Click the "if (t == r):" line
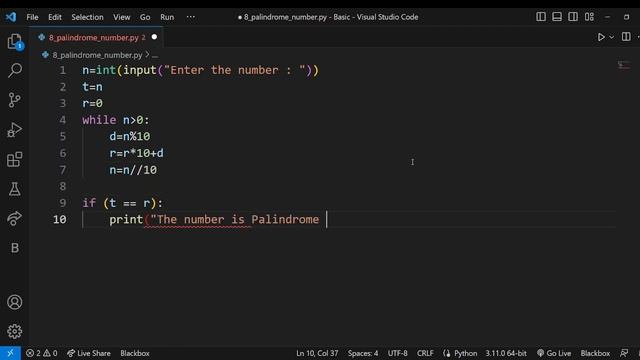The height and width of the screenshot is (360, 640). pyautogui.click(x=122, y=203)
